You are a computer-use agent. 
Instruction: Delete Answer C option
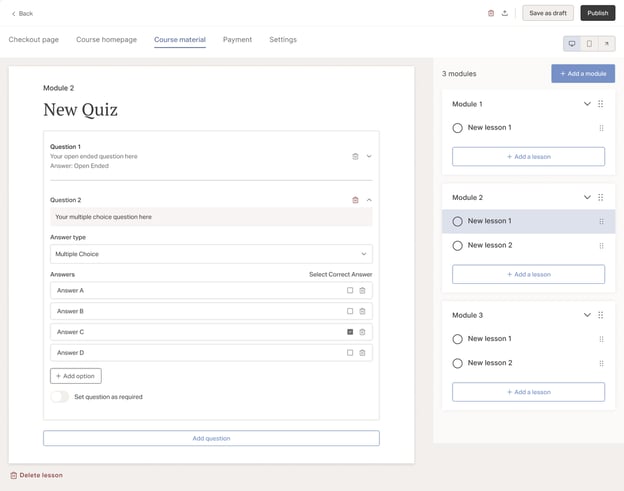362,332
